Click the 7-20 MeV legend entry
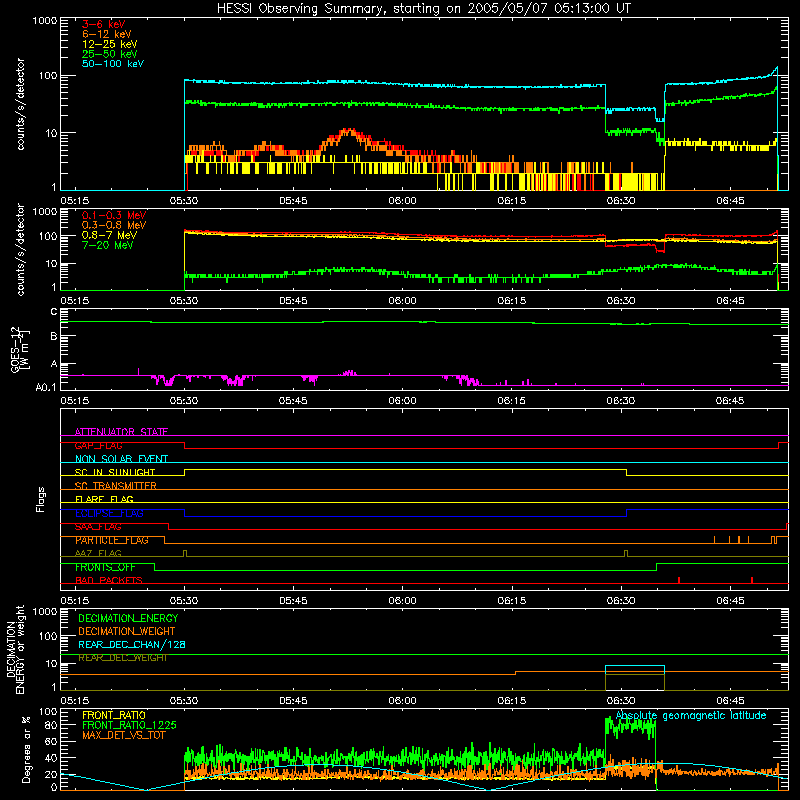Viewport: 800px width, 800px height. 108,245
